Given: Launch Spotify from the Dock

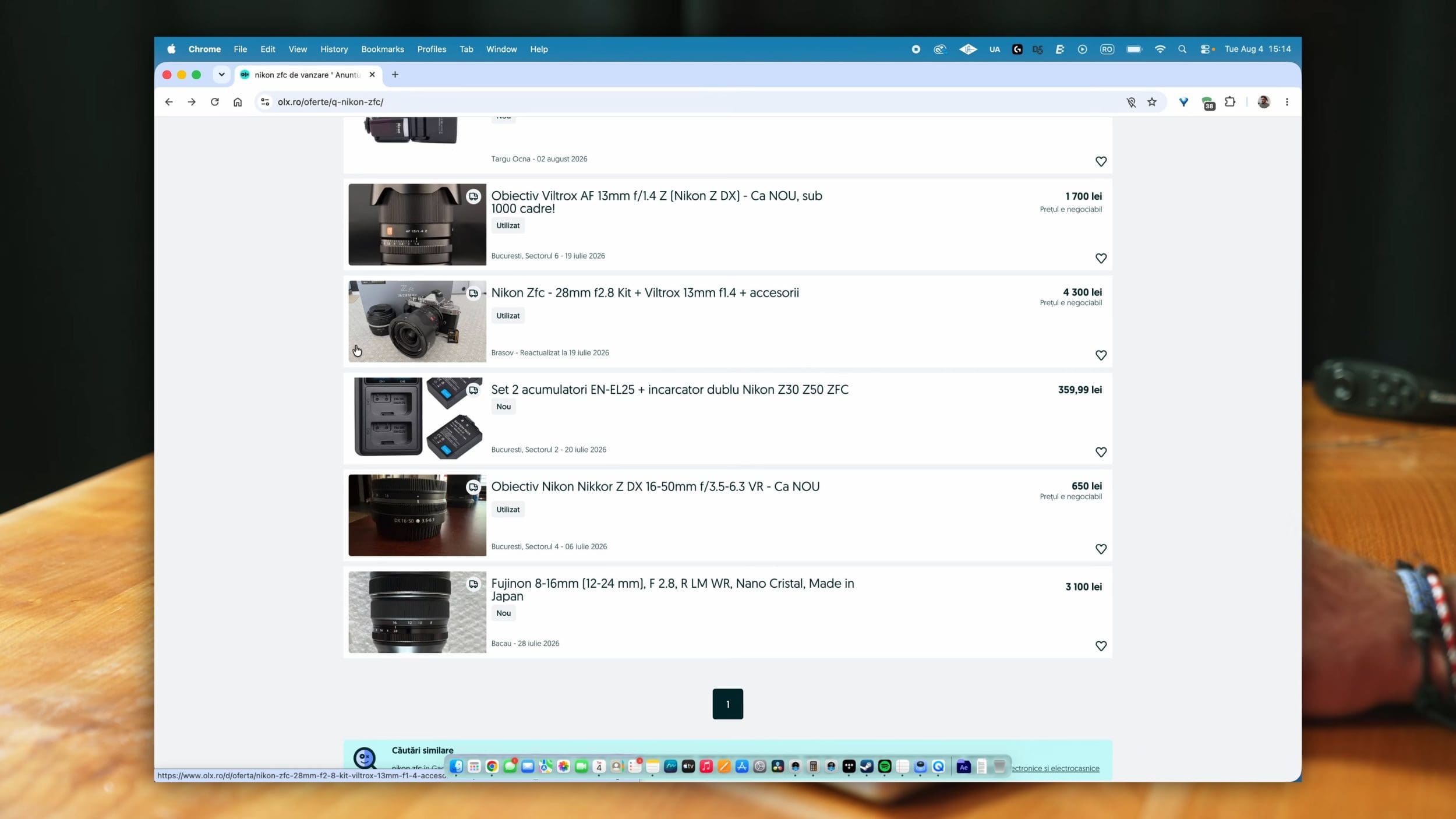Looking at the screenshot, I should 885,767.
